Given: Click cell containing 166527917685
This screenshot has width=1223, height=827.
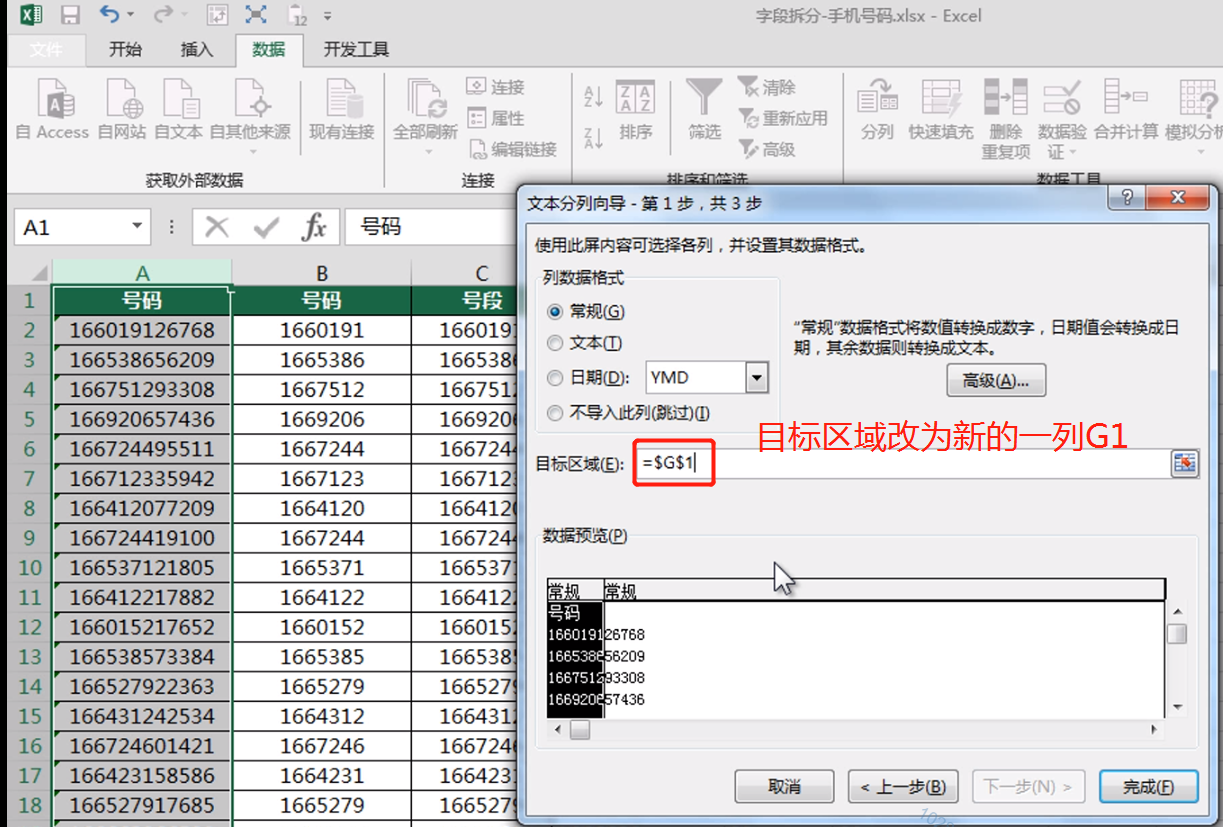Looking at the screenshot, I should tap(142, 805).
